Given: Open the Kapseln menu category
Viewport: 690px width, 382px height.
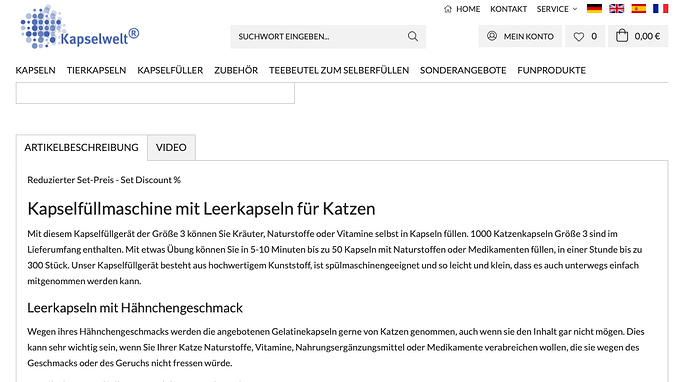Looking at the screenshot, I should click(x=36, y=70).
